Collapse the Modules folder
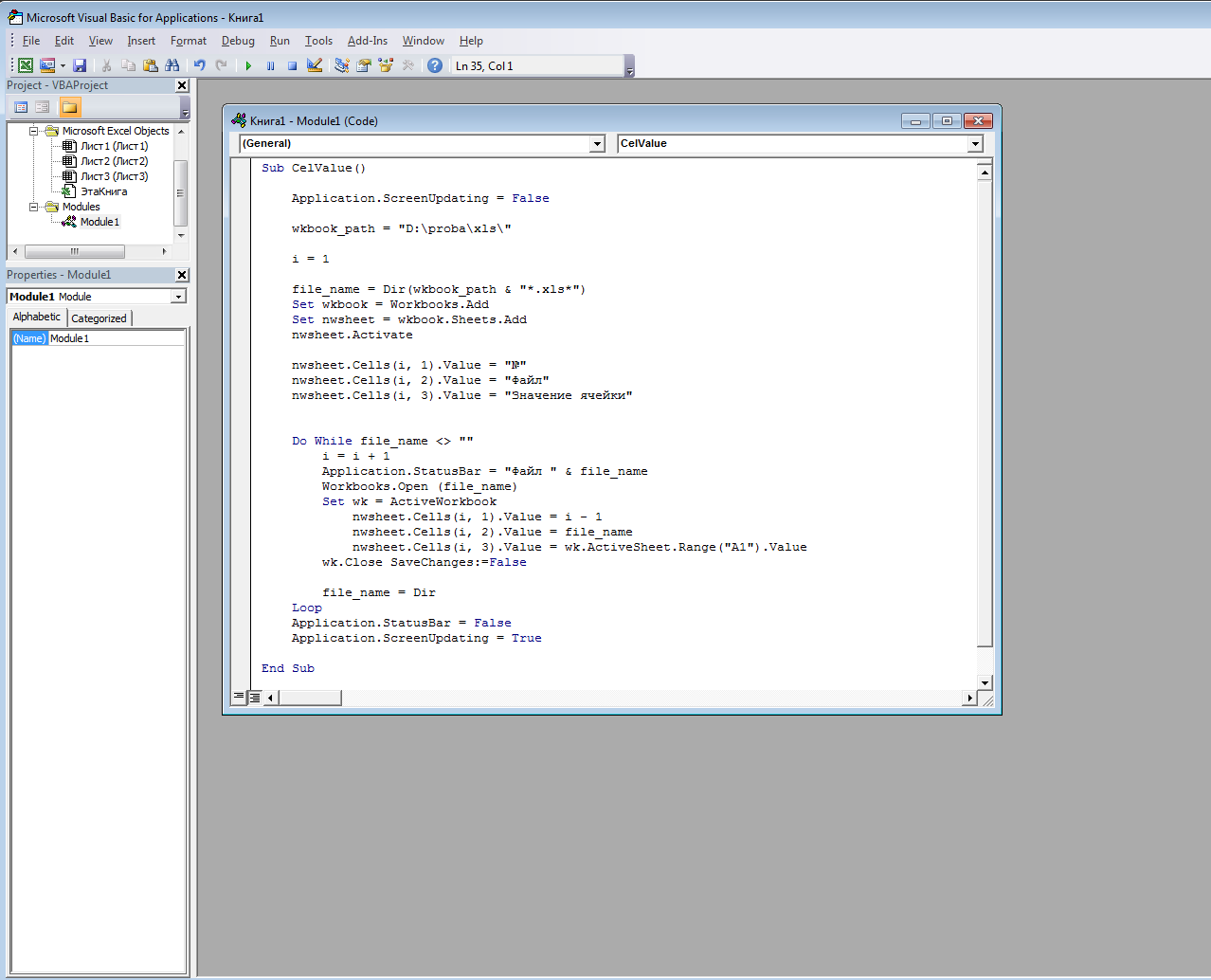 (34, 207)
